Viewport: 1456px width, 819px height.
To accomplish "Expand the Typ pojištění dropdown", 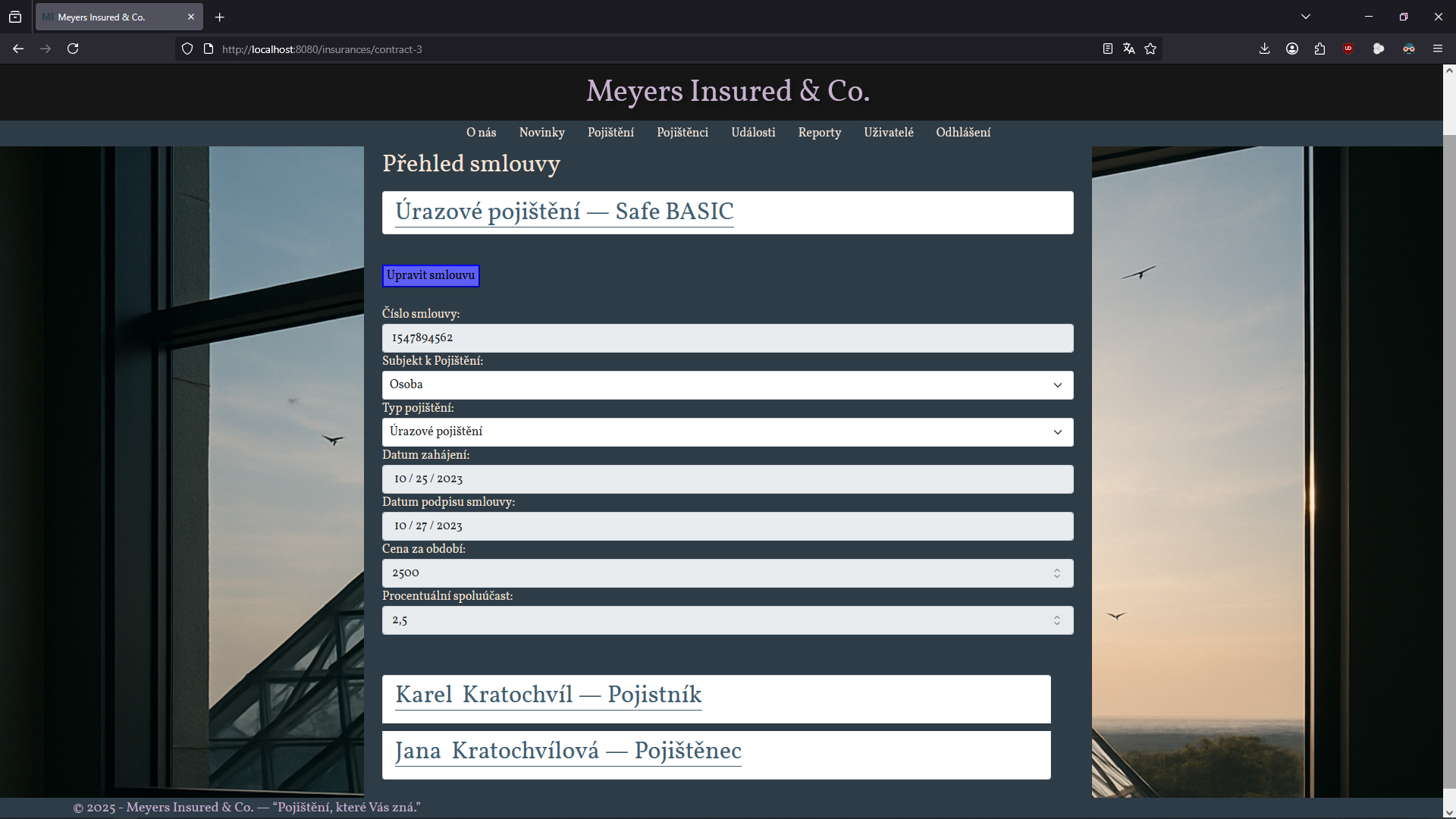I will pos(727,432).
